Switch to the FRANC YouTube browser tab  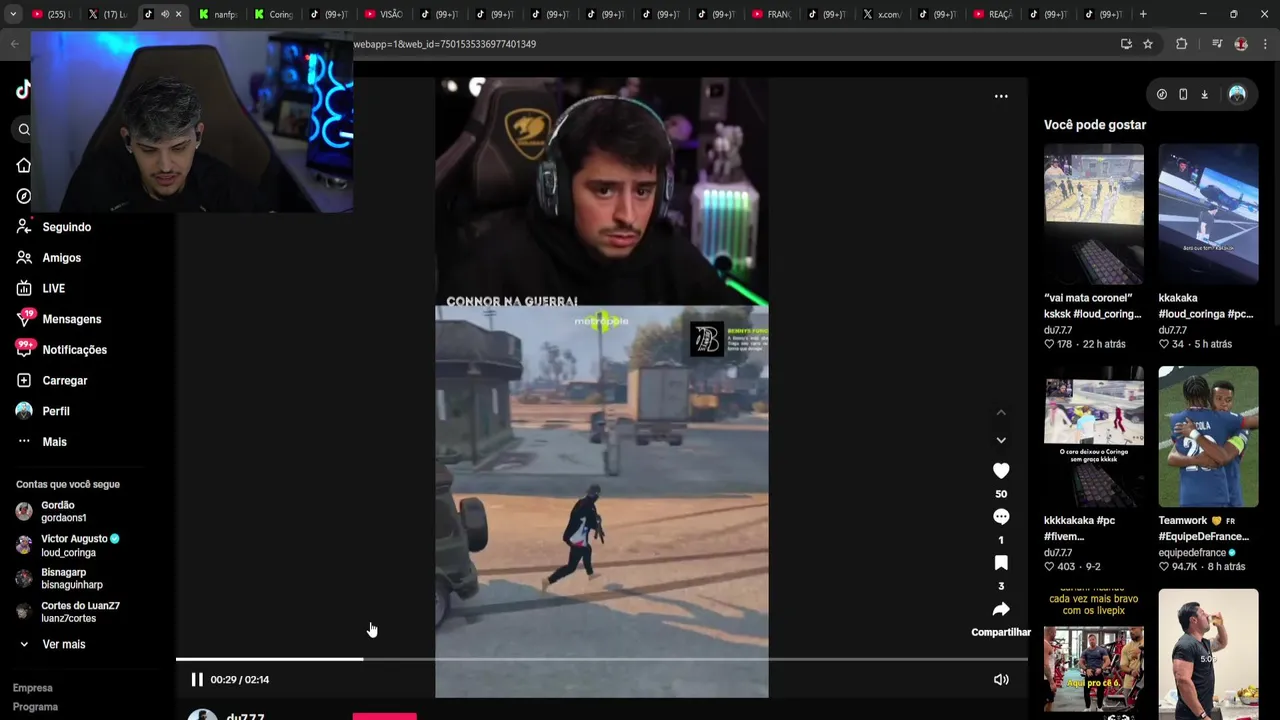click(x=770, y=14)
